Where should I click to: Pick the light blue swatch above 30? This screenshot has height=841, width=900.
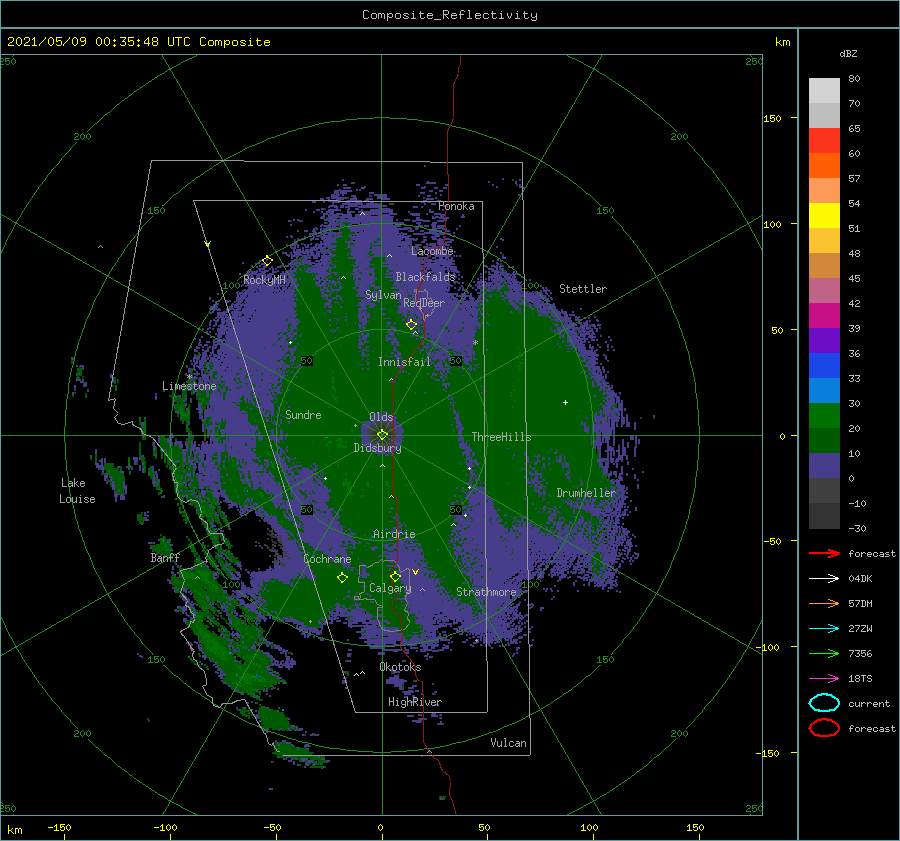(x=824, y=390)
